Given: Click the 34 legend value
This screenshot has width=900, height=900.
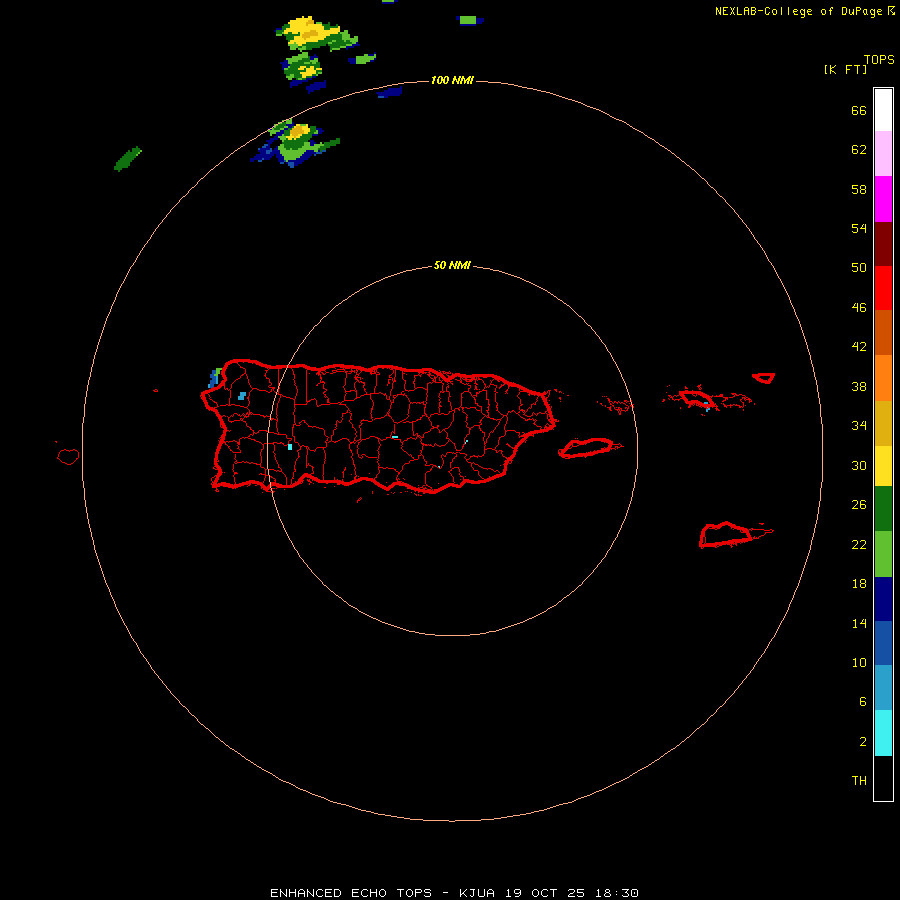Looking at the screenshot, I should pos(859,426).
